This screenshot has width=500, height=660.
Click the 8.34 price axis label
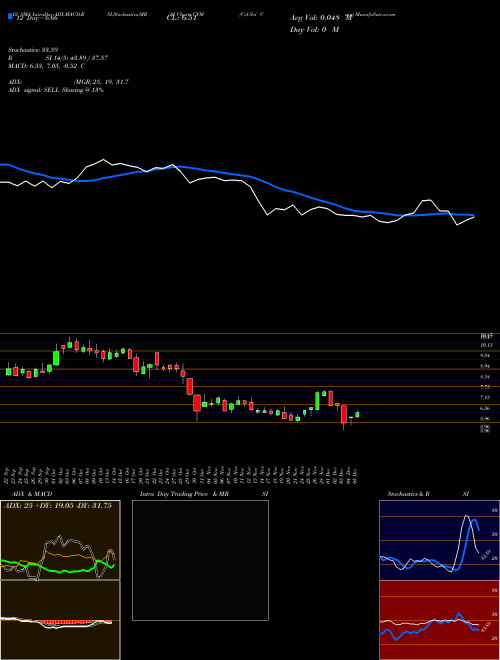pos(485,377)
